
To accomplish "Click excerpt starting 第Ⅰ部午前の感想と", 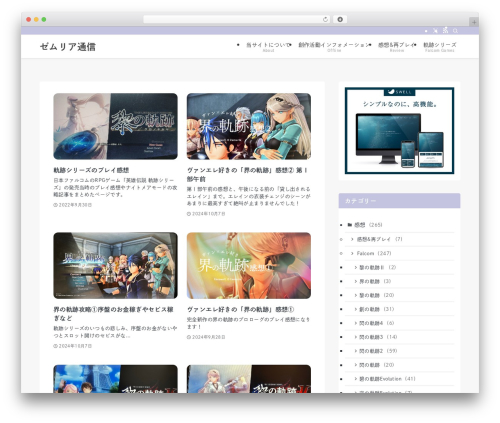I will (x=249, y=196).
